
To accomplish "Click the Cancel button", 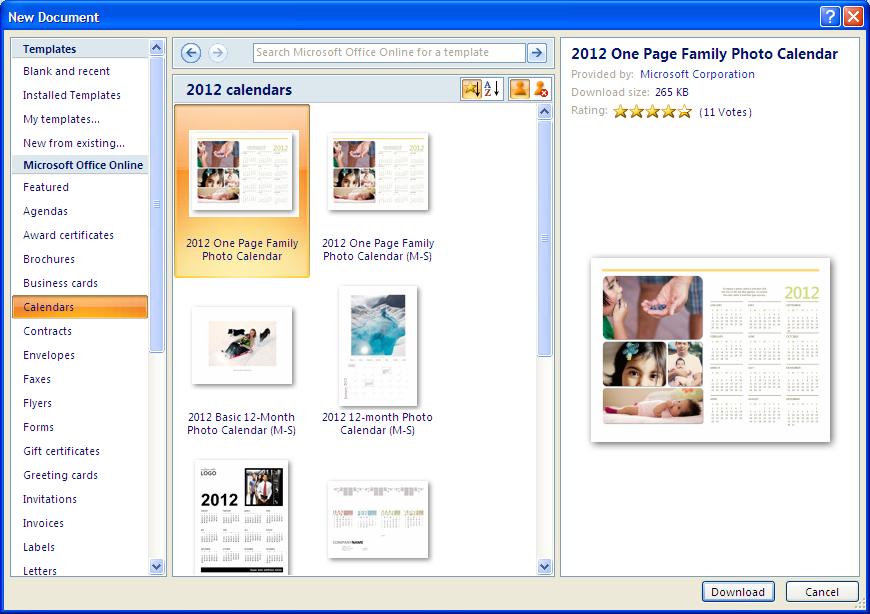I will (x=822, y=591).
